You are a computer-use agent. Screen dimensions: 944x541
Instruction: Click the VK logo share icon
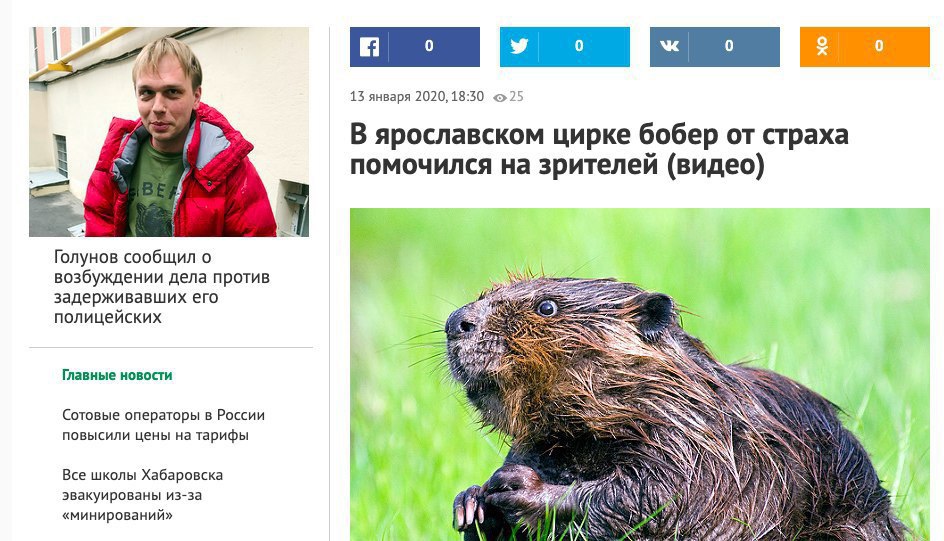click(x=669, y=46)
